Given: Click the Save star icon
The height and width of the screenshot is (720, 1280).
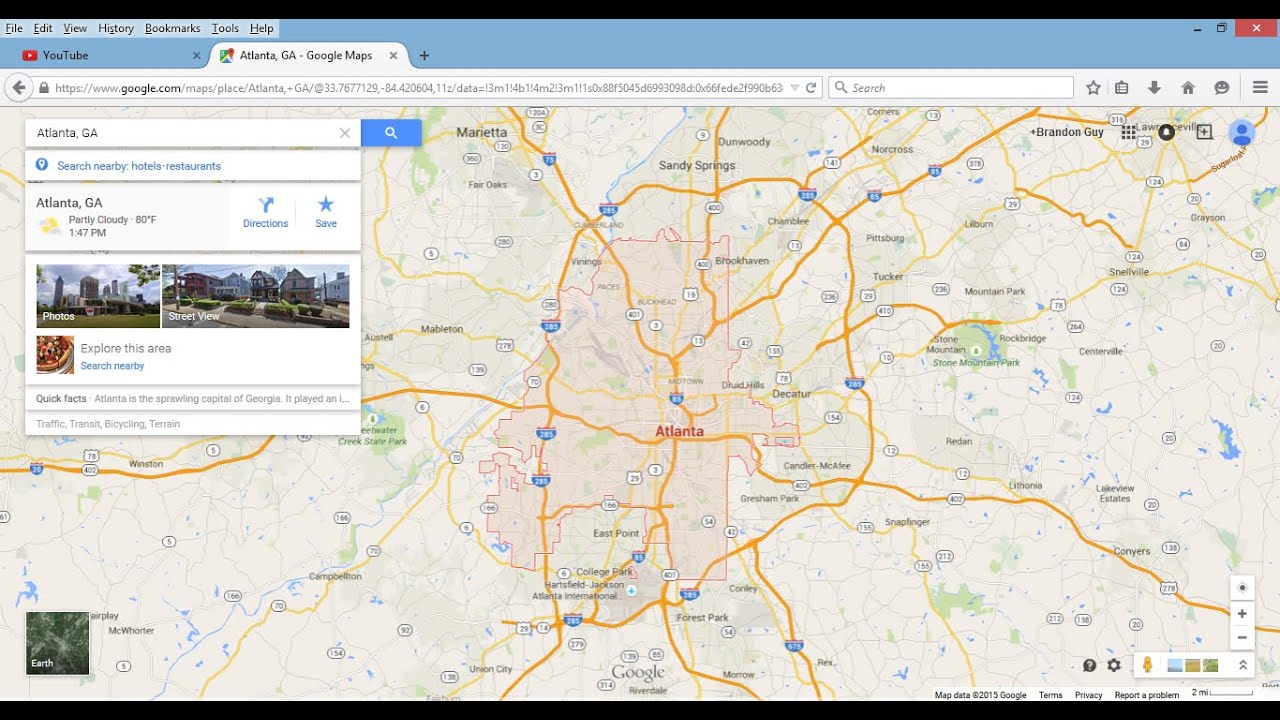Looking at the screenshot, I should tap(326, 204).
